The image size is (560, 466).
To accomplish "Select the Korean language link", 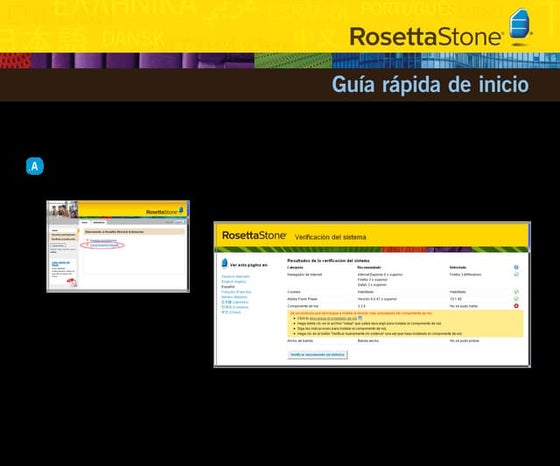I will pos(235,307).
